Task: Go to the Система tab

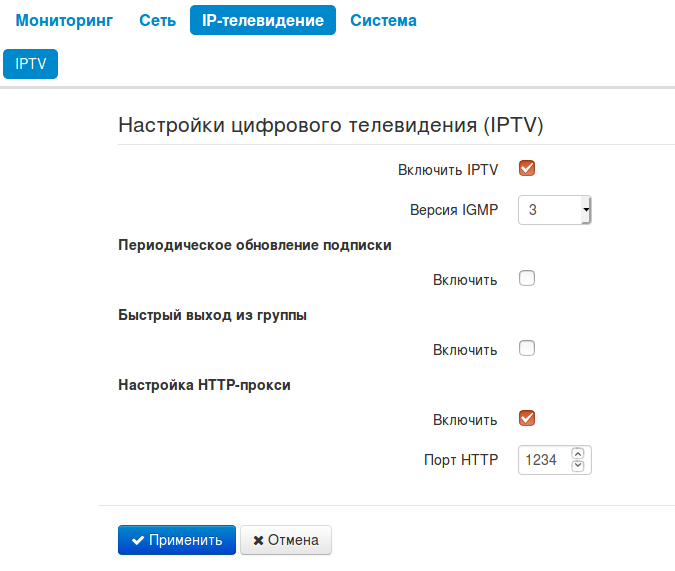Action: (383, 20)
